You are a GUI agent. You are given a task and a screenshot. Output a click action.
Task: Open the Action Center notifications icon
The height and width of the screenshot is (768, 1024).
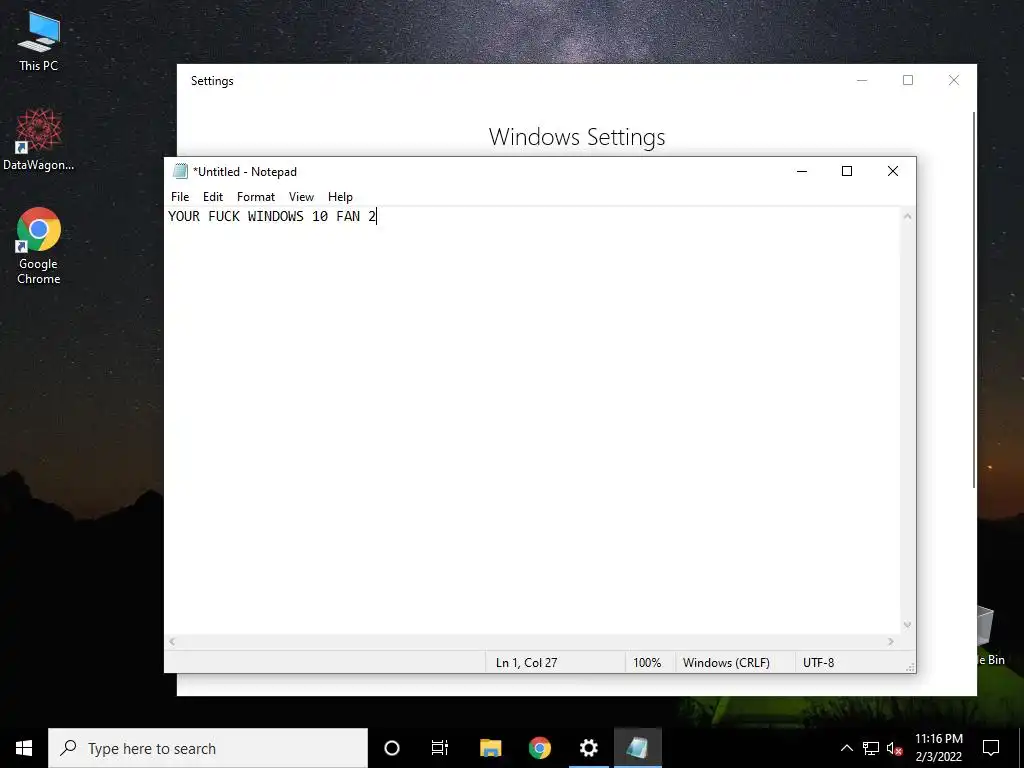991,748
